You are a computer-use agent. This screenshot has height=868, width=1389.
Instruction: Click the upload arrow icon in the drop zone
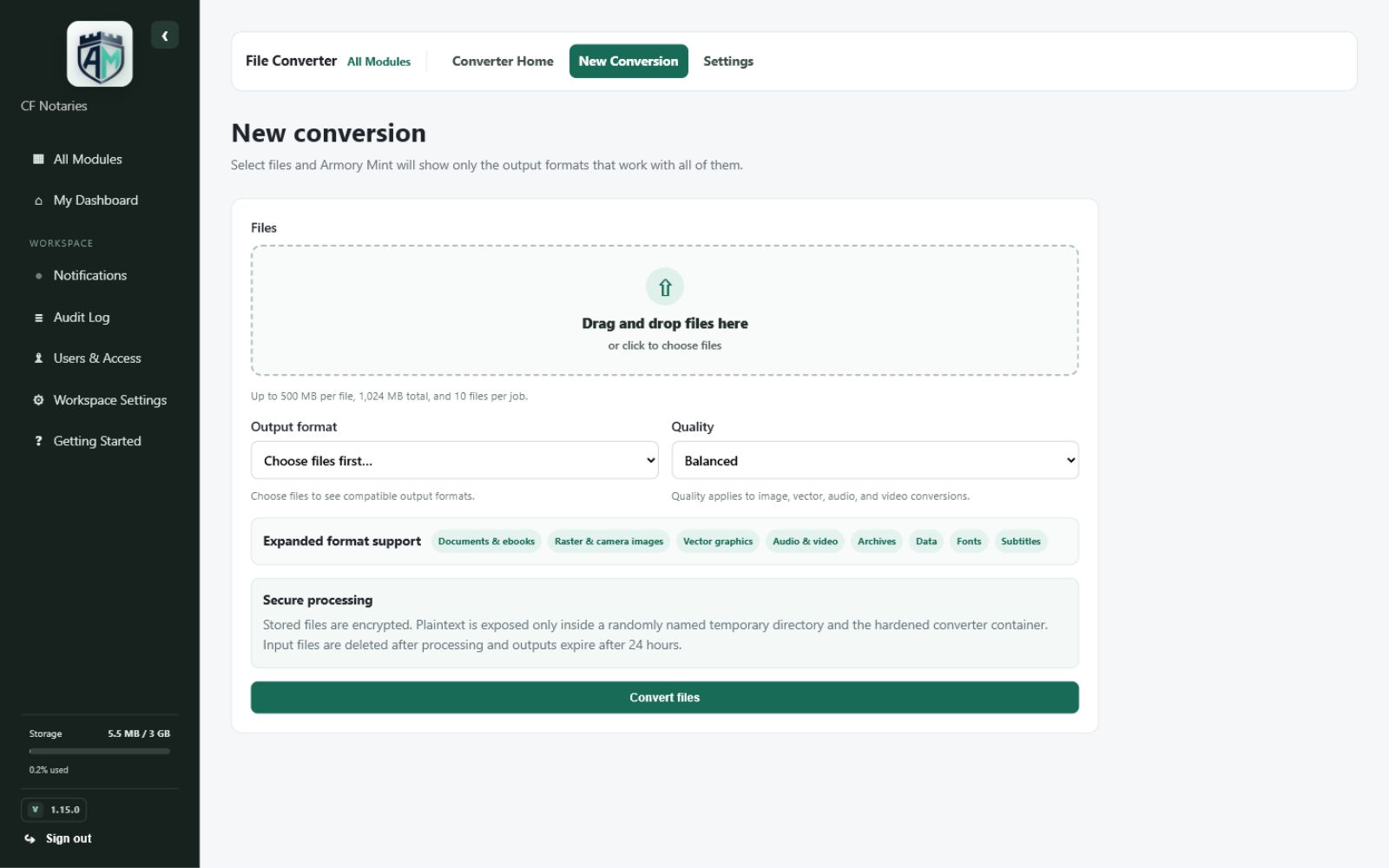665,287
